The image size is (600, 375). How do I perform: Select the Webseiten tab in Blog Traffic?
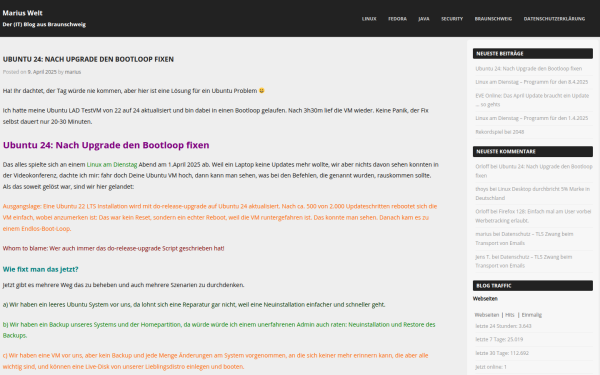[x=487, y=315]
